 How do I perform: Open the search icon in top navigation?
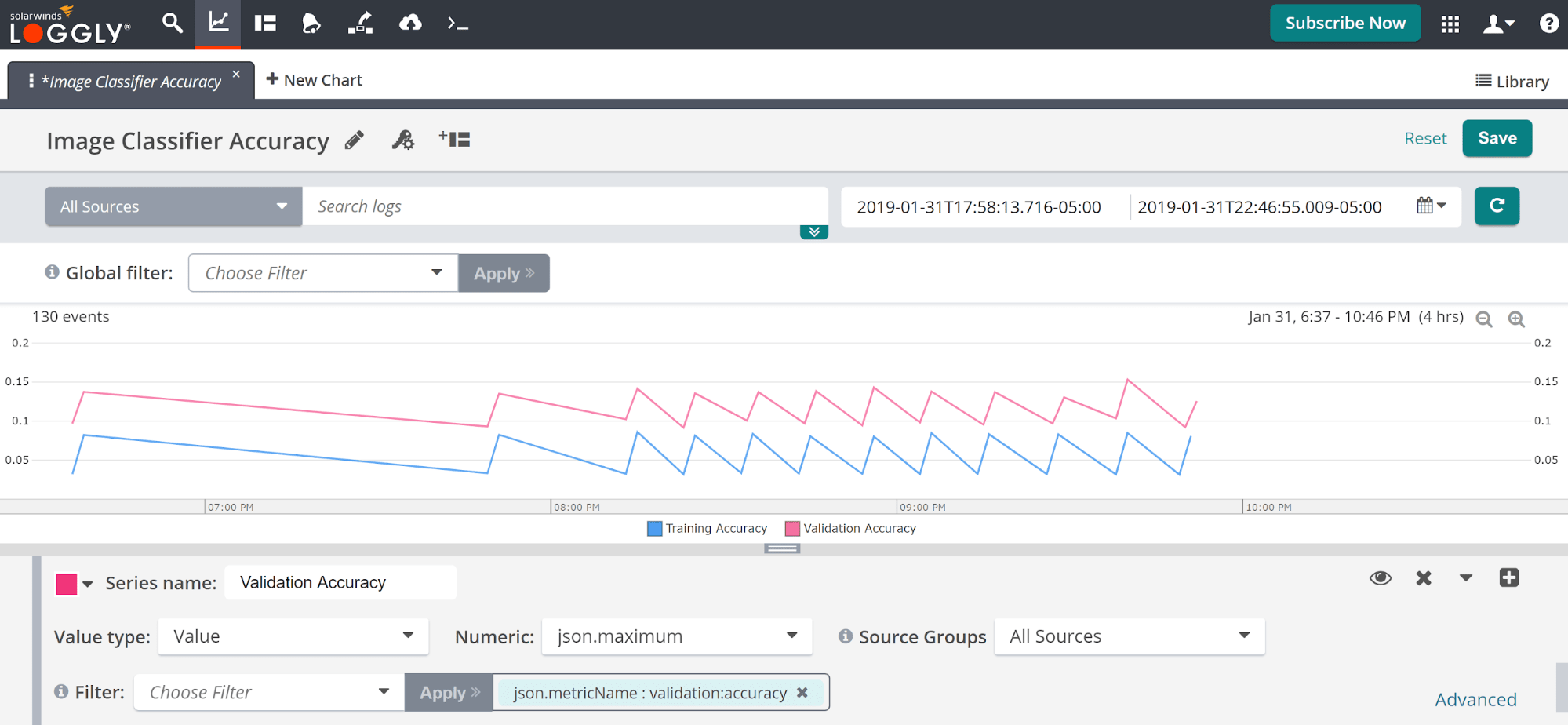tap(172, 23)
